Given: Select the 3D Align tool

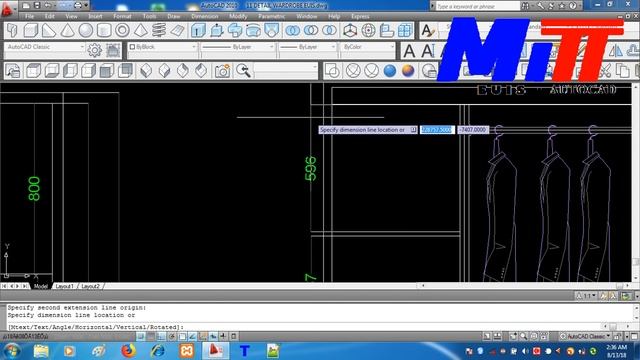Looking at the screenshot, I should tap(387, 31).
